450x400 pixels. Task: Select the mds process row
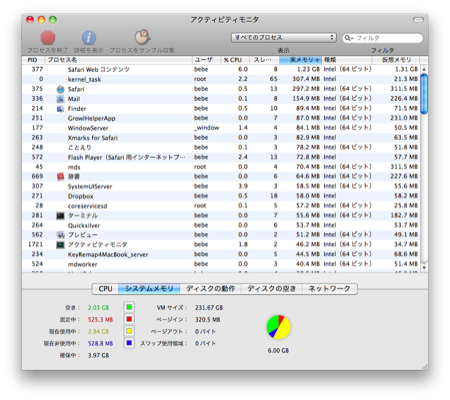[221, 167]
